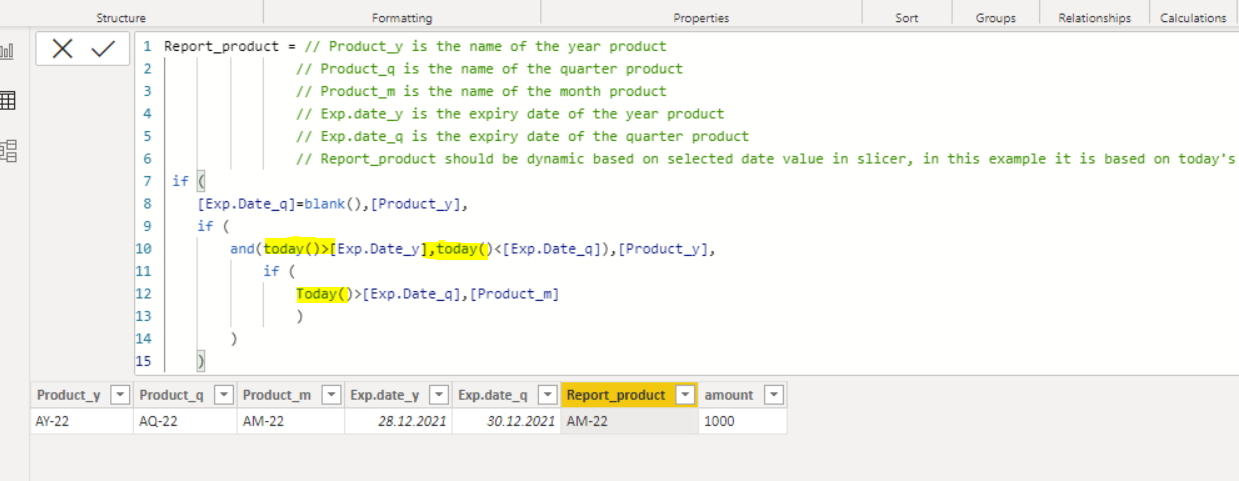The image size is (1239, 481).
Task: Select the Product_q column header
Action: pyautogui.click(x=186, y=395)
